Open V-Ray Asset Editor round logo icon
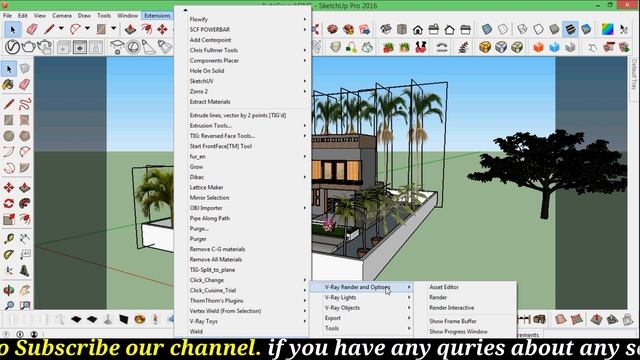The width and height of the screenshot is (640, 360). [12, 47]
